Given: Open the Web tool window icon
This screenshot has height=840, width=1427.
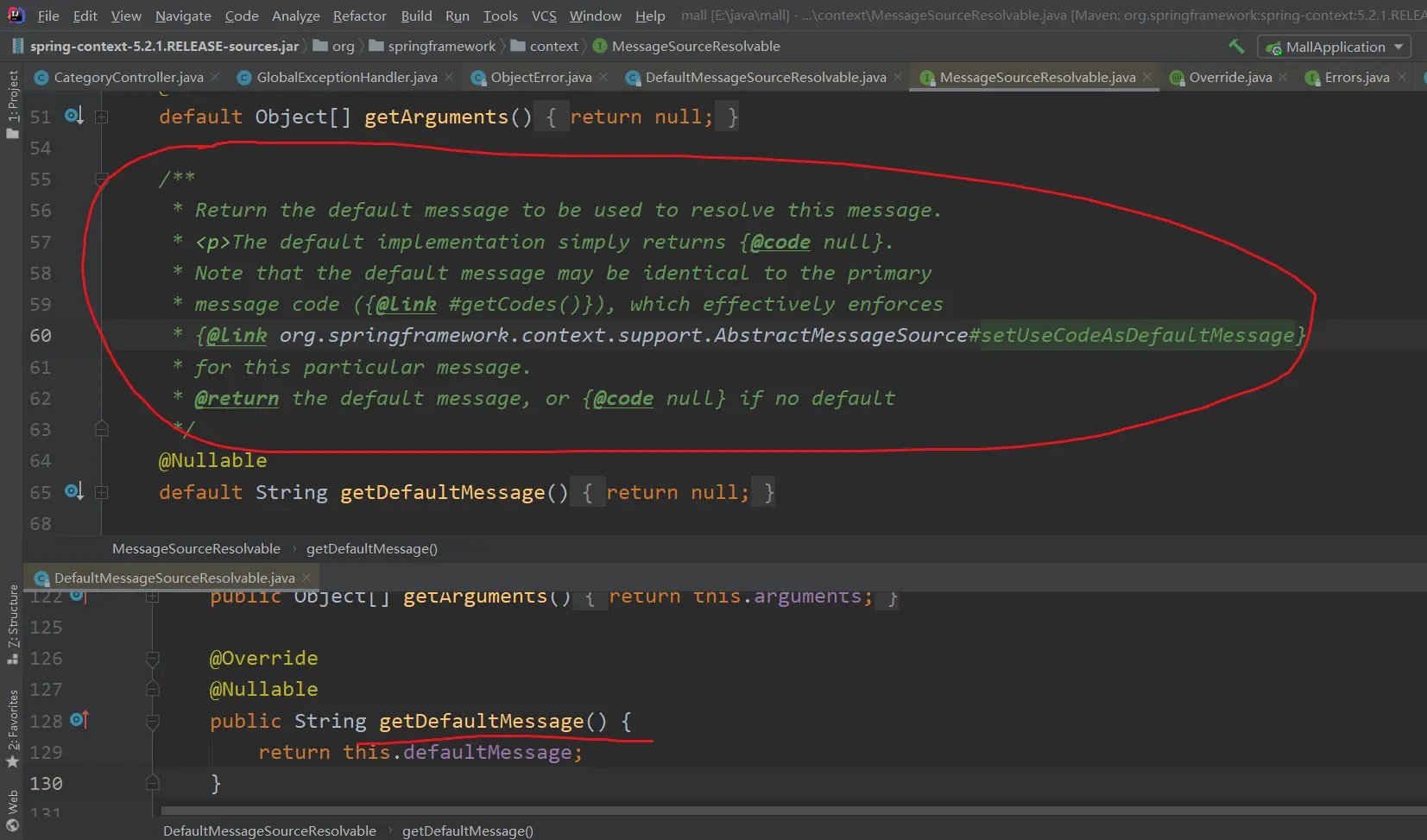Looking at the screenshot, I should [12, 812].
